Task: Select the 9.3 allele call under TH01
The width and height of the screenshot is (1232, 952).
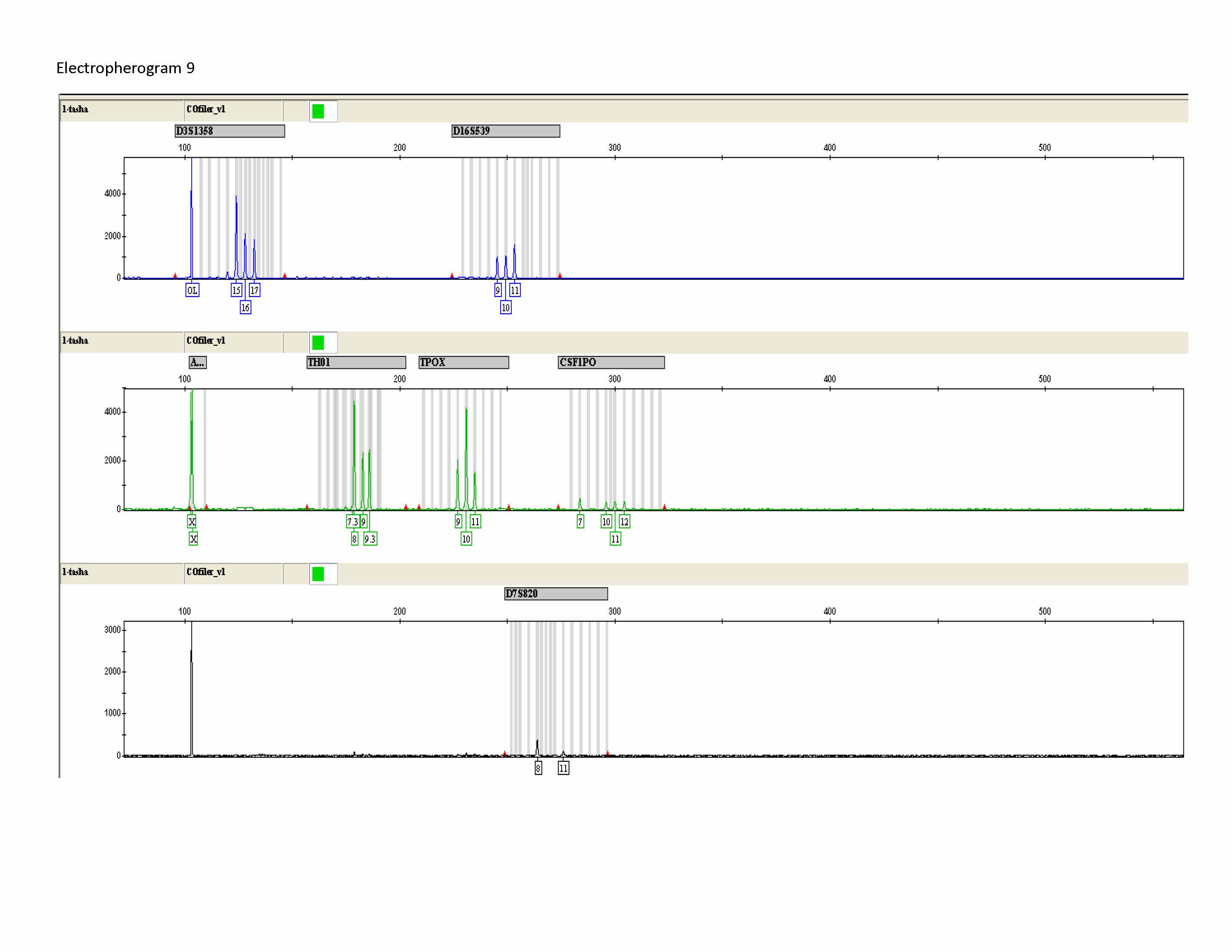Action: (370, 539)
